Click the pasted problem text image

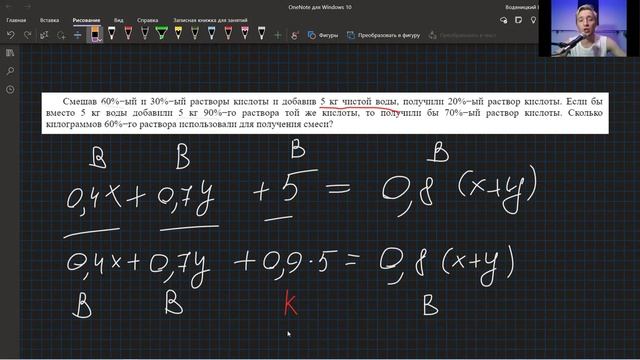pos(325,113)
